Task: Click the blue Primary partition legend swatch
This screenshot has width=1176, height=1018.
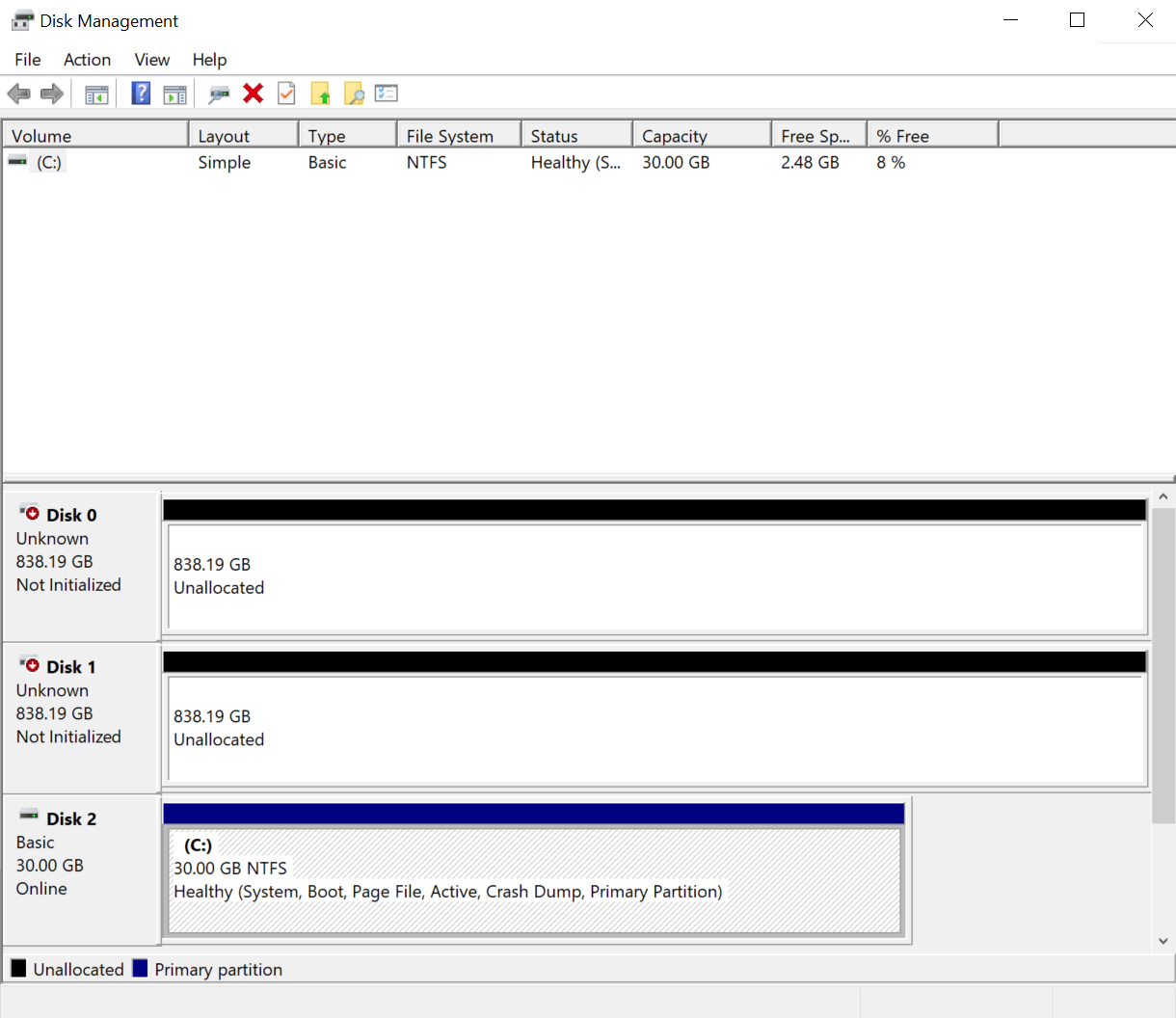Action: click(x=140, y=968)
